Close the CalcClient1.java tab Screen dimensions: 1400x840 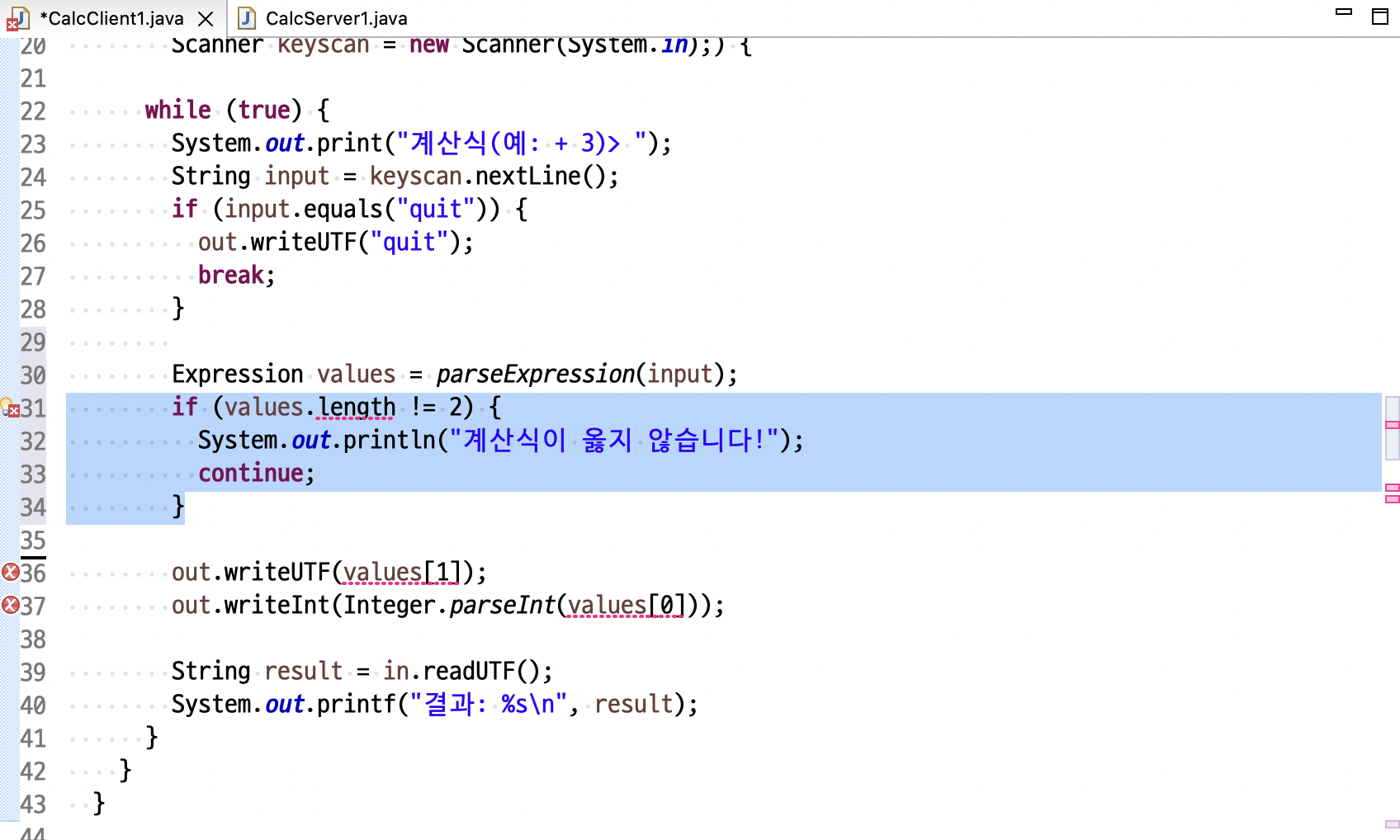[206, 18]
